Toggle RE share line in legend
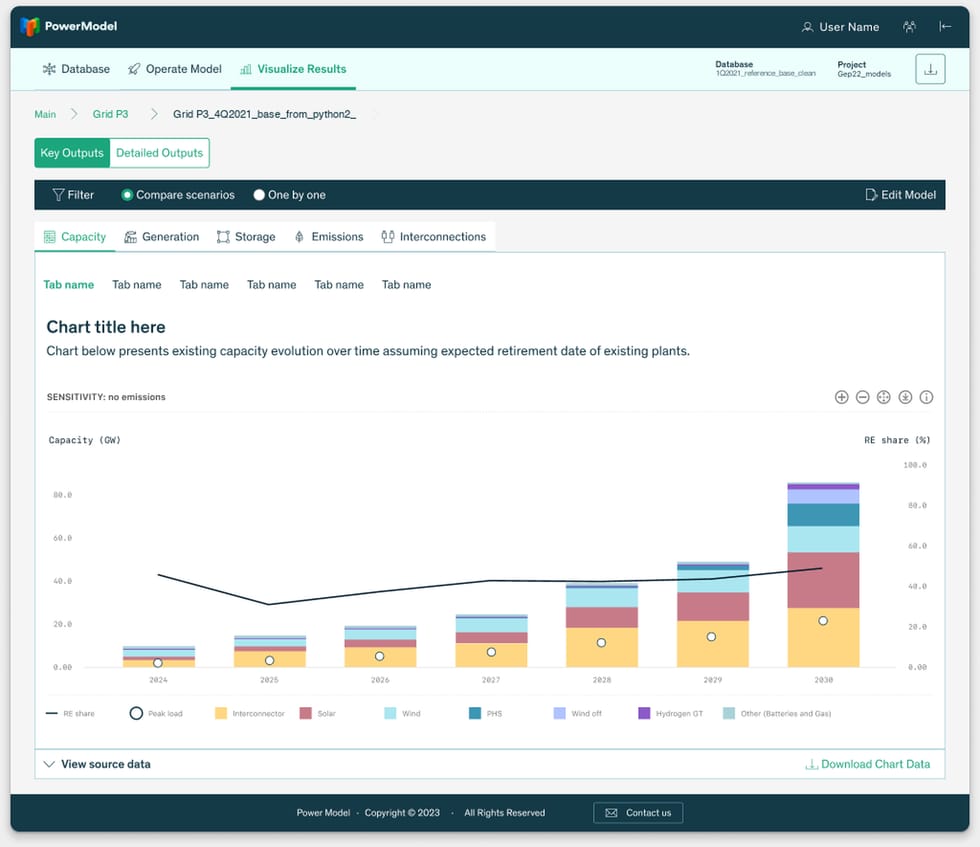 [70, 713]
